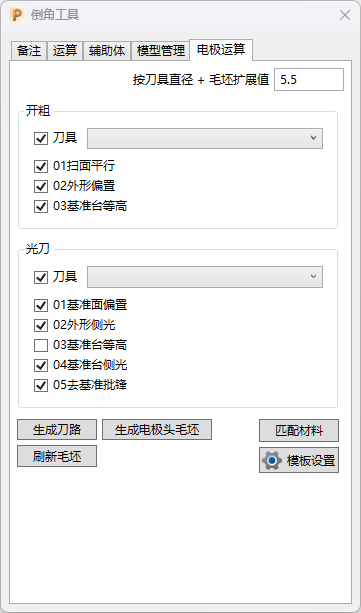The image size is (361, 613).
Task: Click the 生成刀路 button
Action: (57, 430)
